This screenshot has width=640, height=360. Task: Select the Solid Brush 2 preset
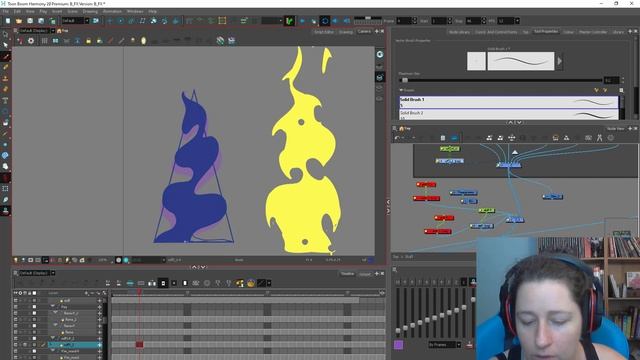(509, 115)
